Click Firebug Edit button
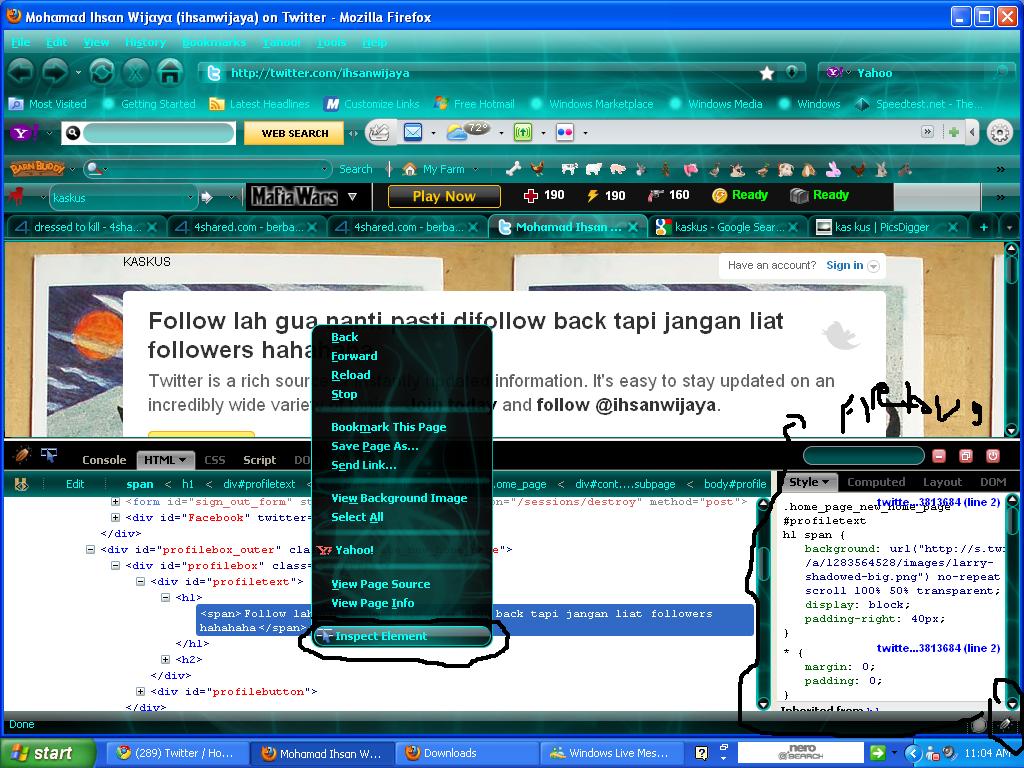 pyautogui.click(x=75, y=484)
